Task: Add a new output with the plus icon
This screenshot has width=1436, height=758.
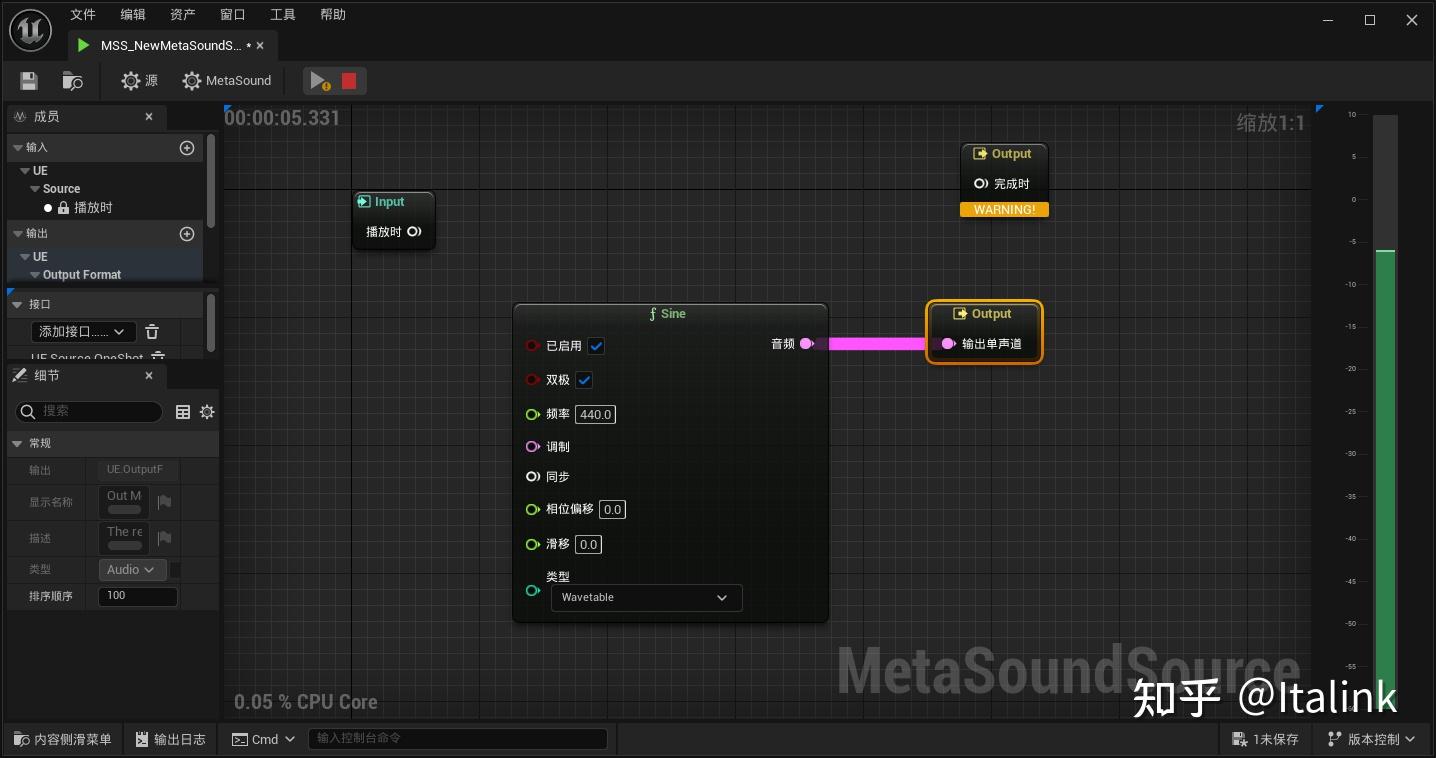Action: [187, 234]
